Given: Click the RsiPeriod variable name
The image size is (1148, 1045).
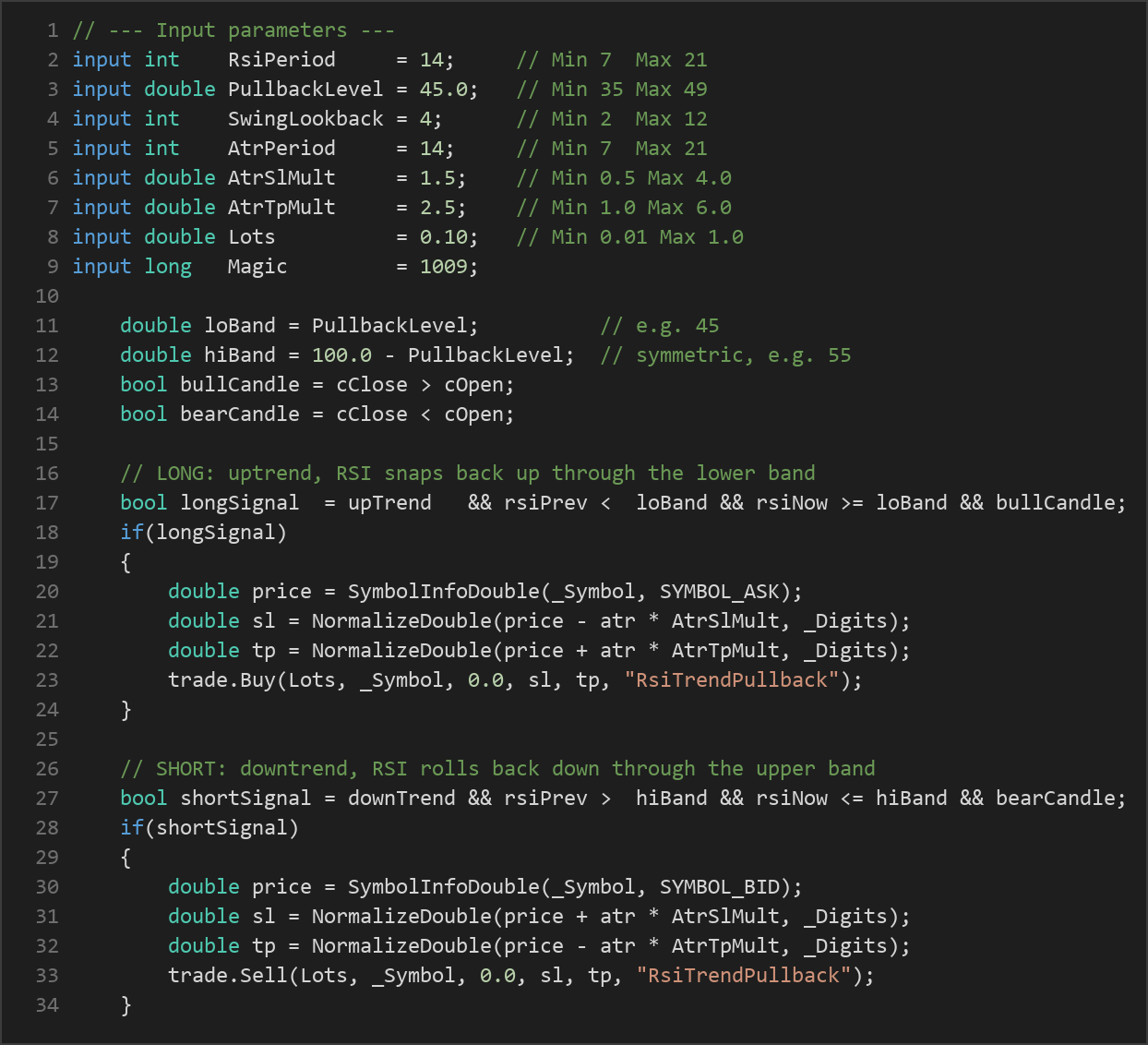Looking at the screenshot, I should click(281, 59).
